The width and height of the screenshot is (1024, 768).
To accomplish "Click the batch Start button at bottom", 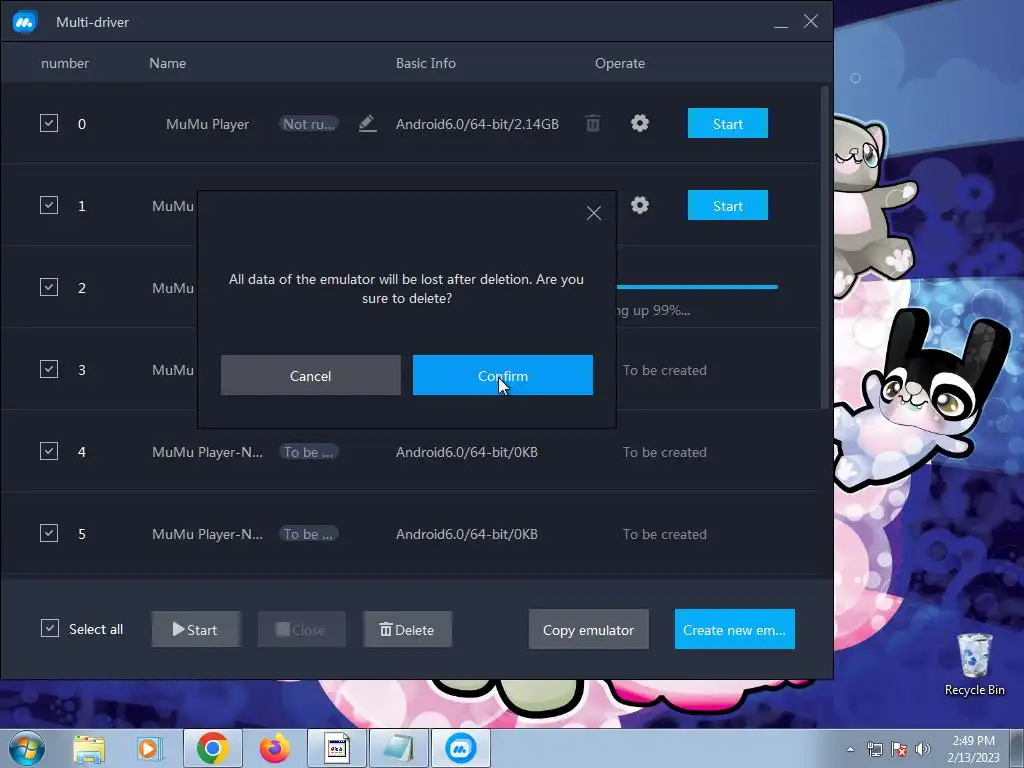I will [196, 630].
